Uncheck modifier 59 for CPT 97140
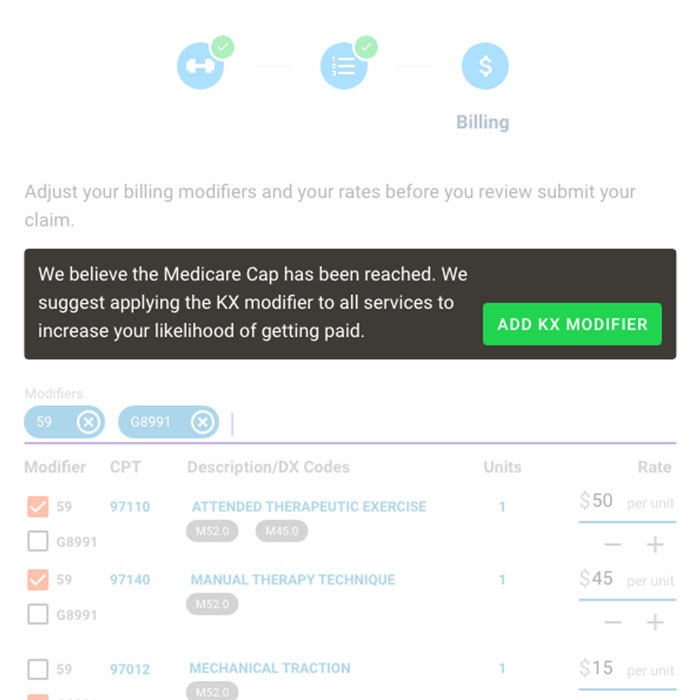This screenshot has width=700, height=700. [x=38, y=580]
